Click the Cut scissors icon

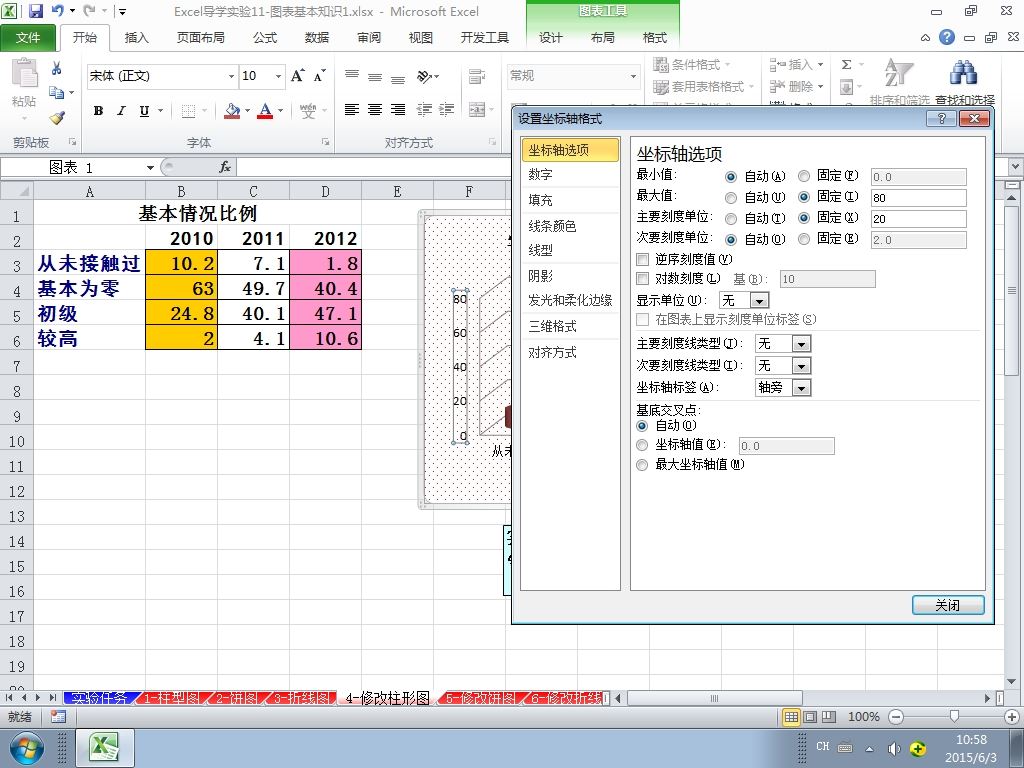coord(57,68)
